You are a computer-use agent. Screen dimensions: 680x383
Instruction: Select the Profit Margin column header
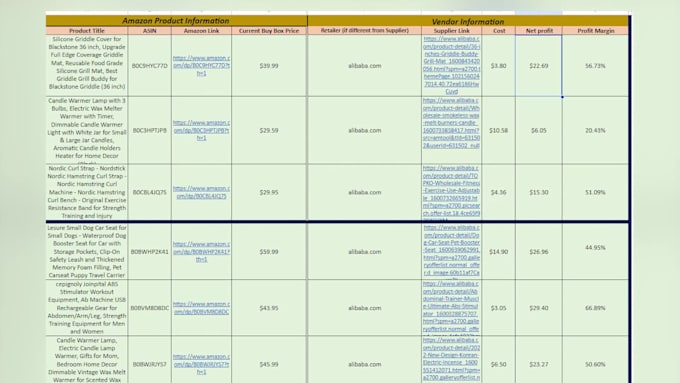coord(595,31)
